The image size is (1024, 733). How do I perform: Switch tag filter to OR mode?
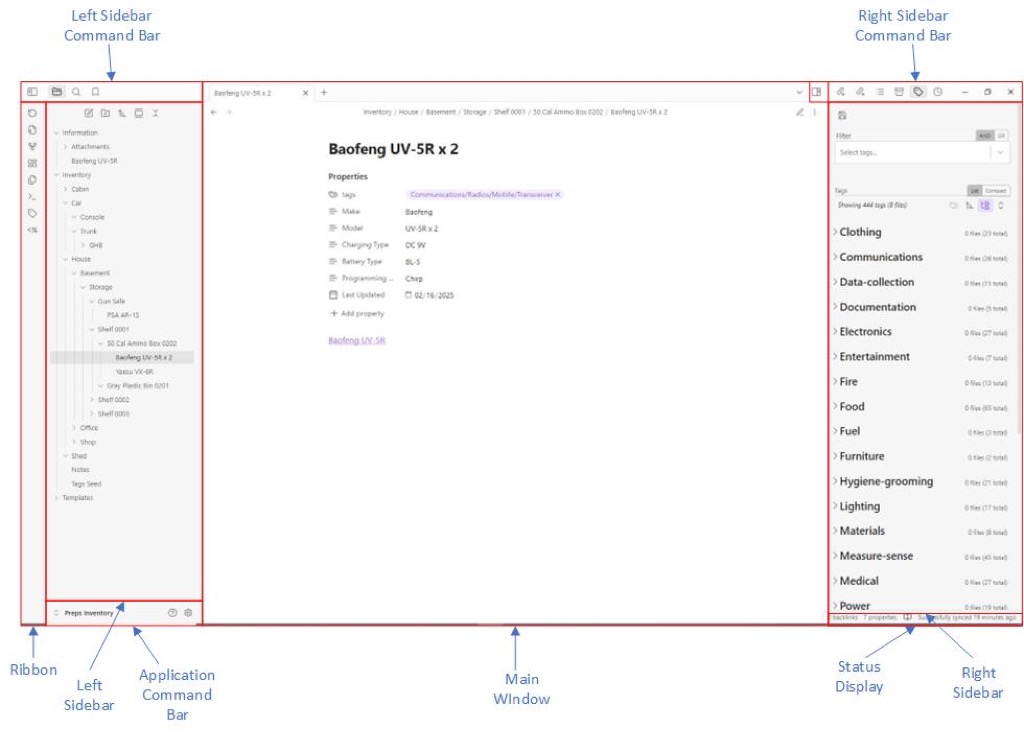pos(1002,135)
